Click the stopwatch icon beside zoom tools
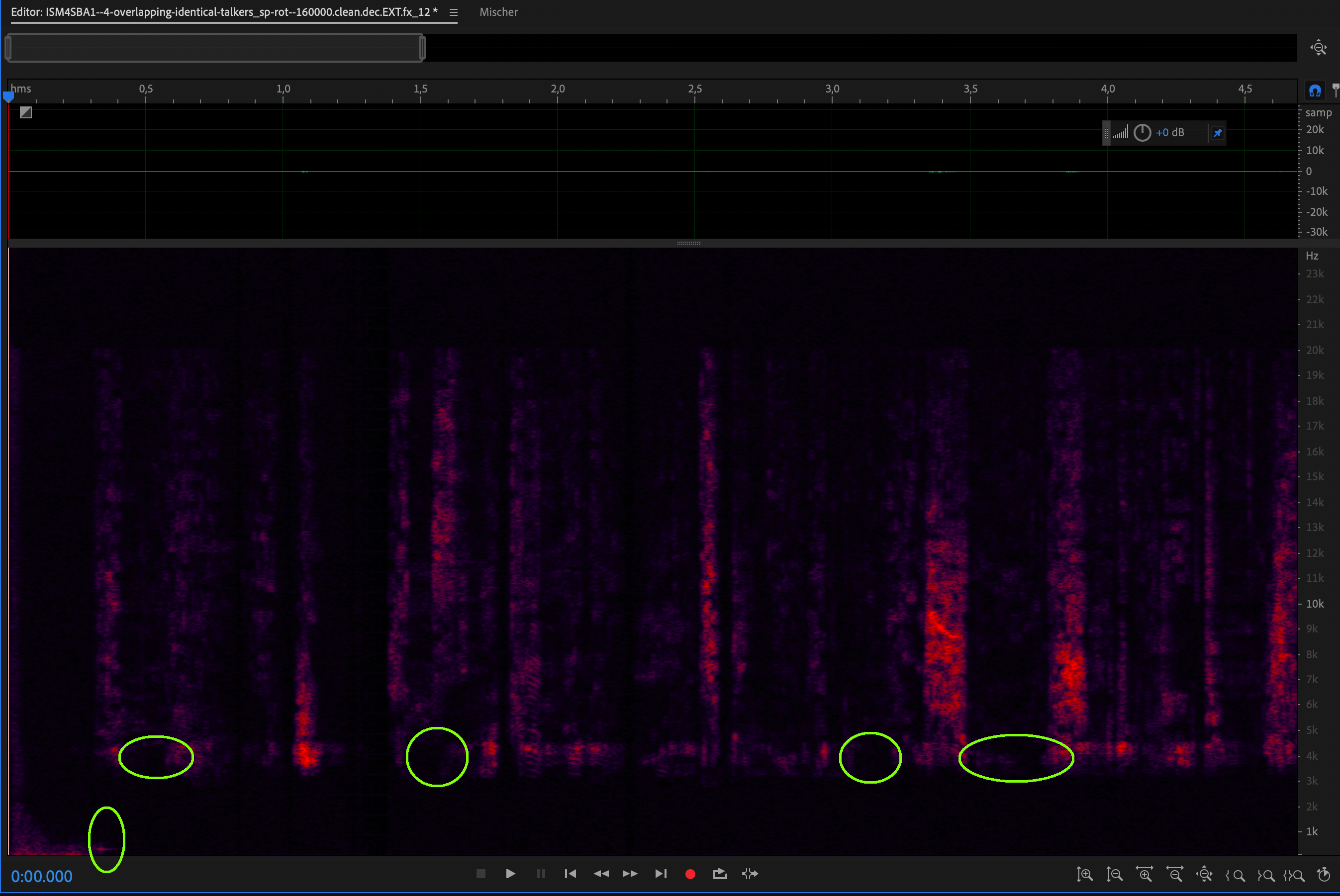The width and height of the screenshot is (1340, 896). (1324, 874)
